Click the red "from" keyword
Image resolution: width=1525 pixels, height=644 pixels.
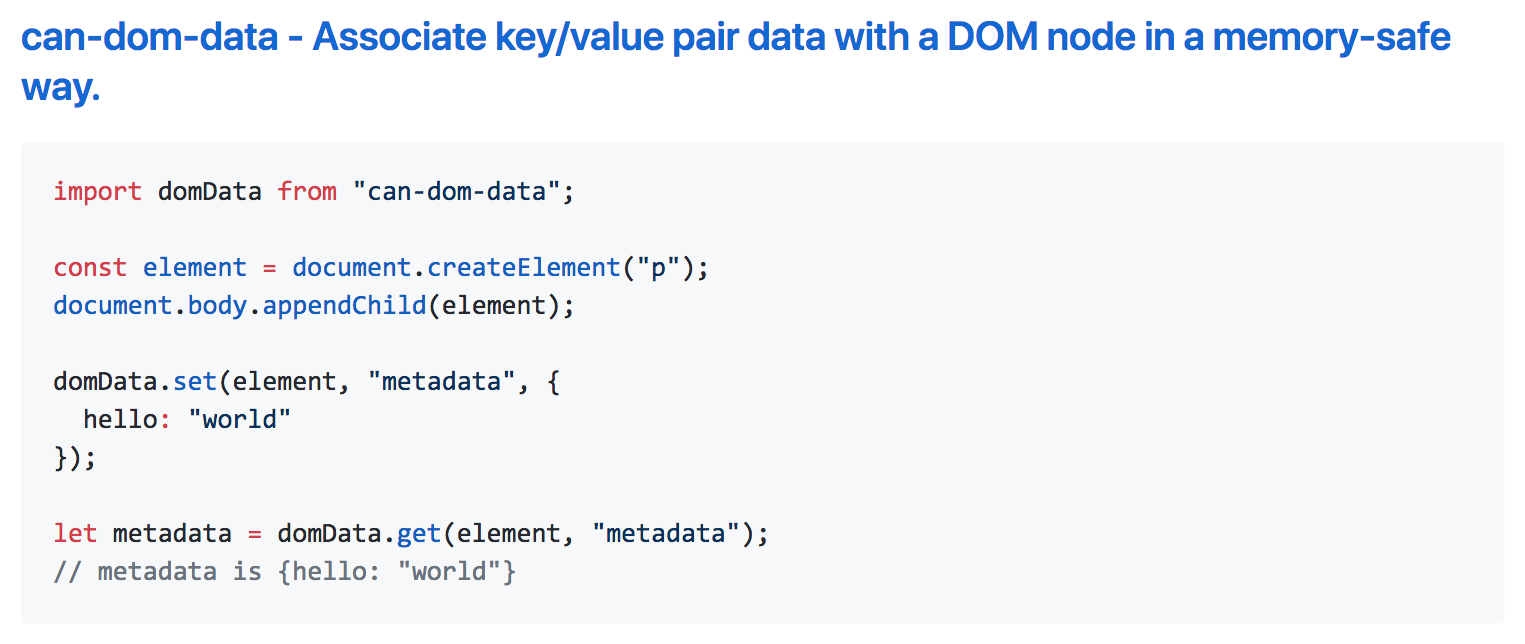click(307, 191)
